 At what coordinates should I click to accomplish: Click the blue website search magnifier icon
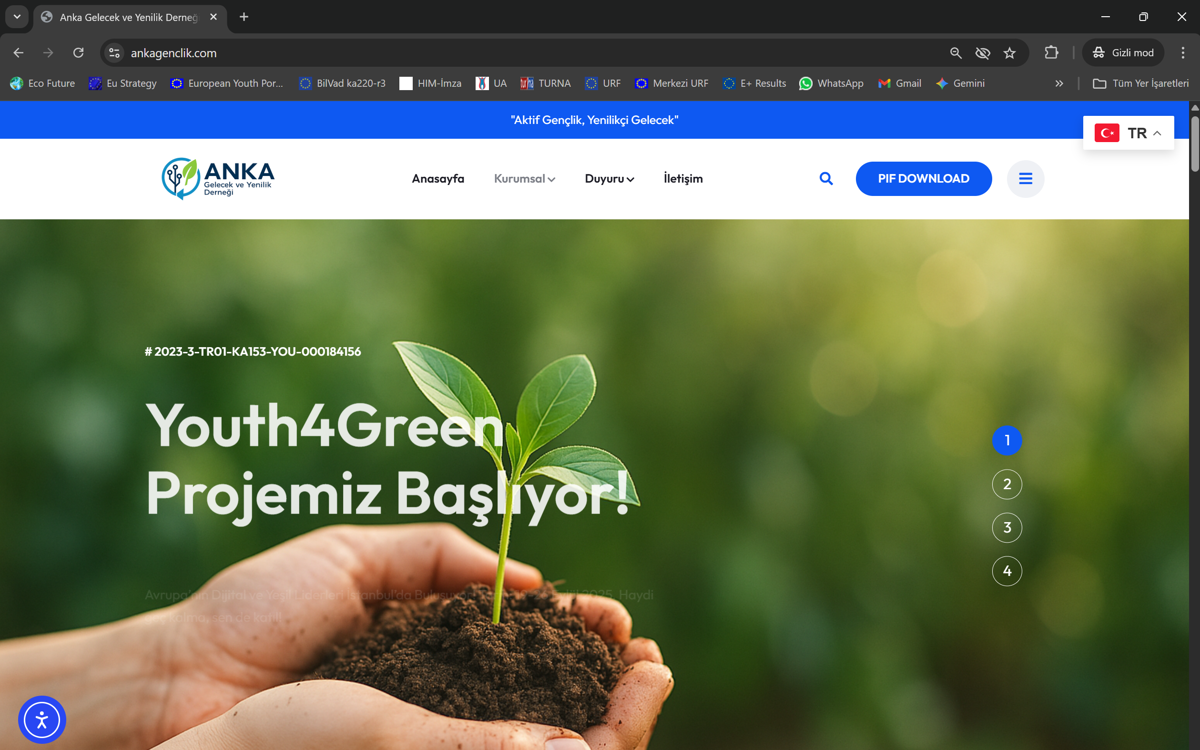pos(826,179)
